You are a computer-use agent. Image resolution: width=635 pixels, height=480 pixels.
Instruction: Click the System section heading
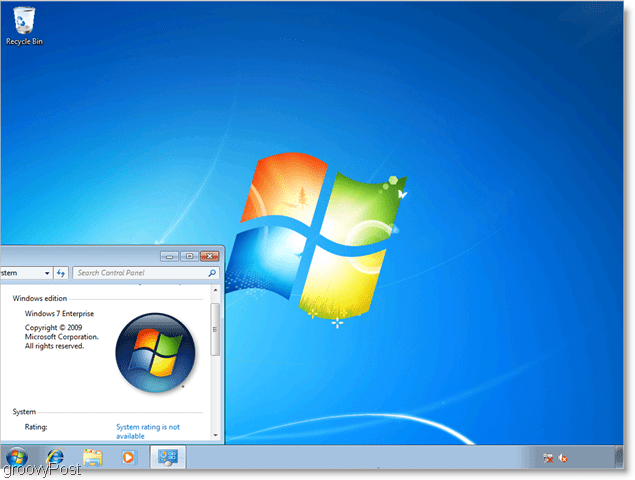pos(24,412)
